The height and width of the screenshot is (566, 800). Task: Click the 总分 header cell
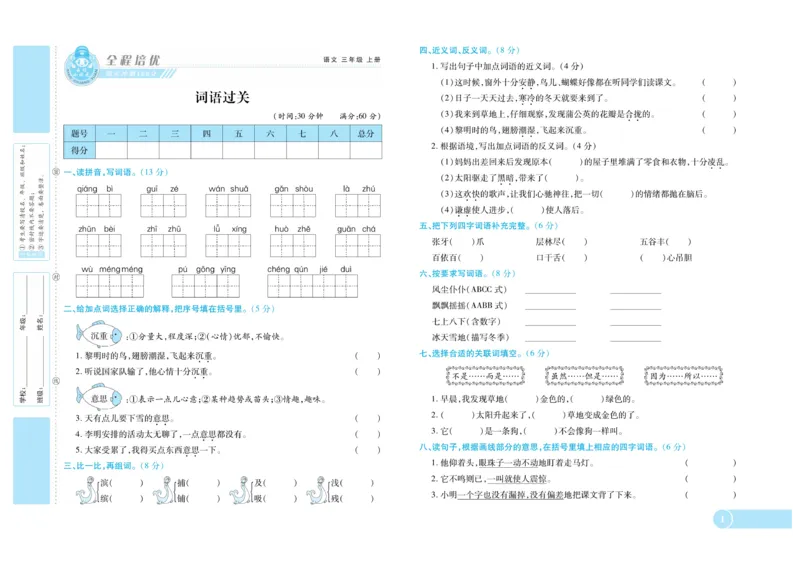(x=366, y=133)
